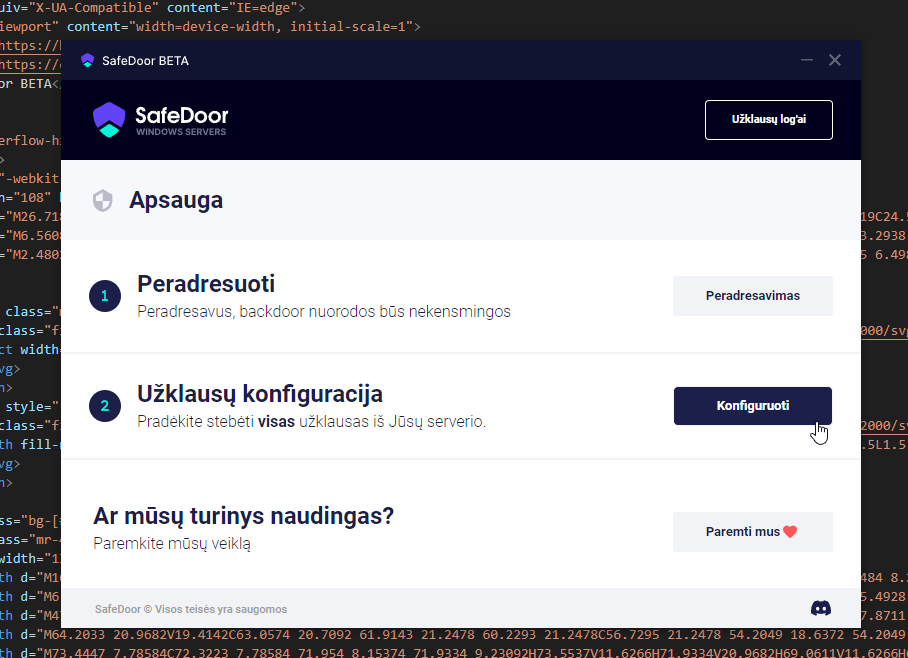Close the SafeDoor BETA window

click(835, 60)
